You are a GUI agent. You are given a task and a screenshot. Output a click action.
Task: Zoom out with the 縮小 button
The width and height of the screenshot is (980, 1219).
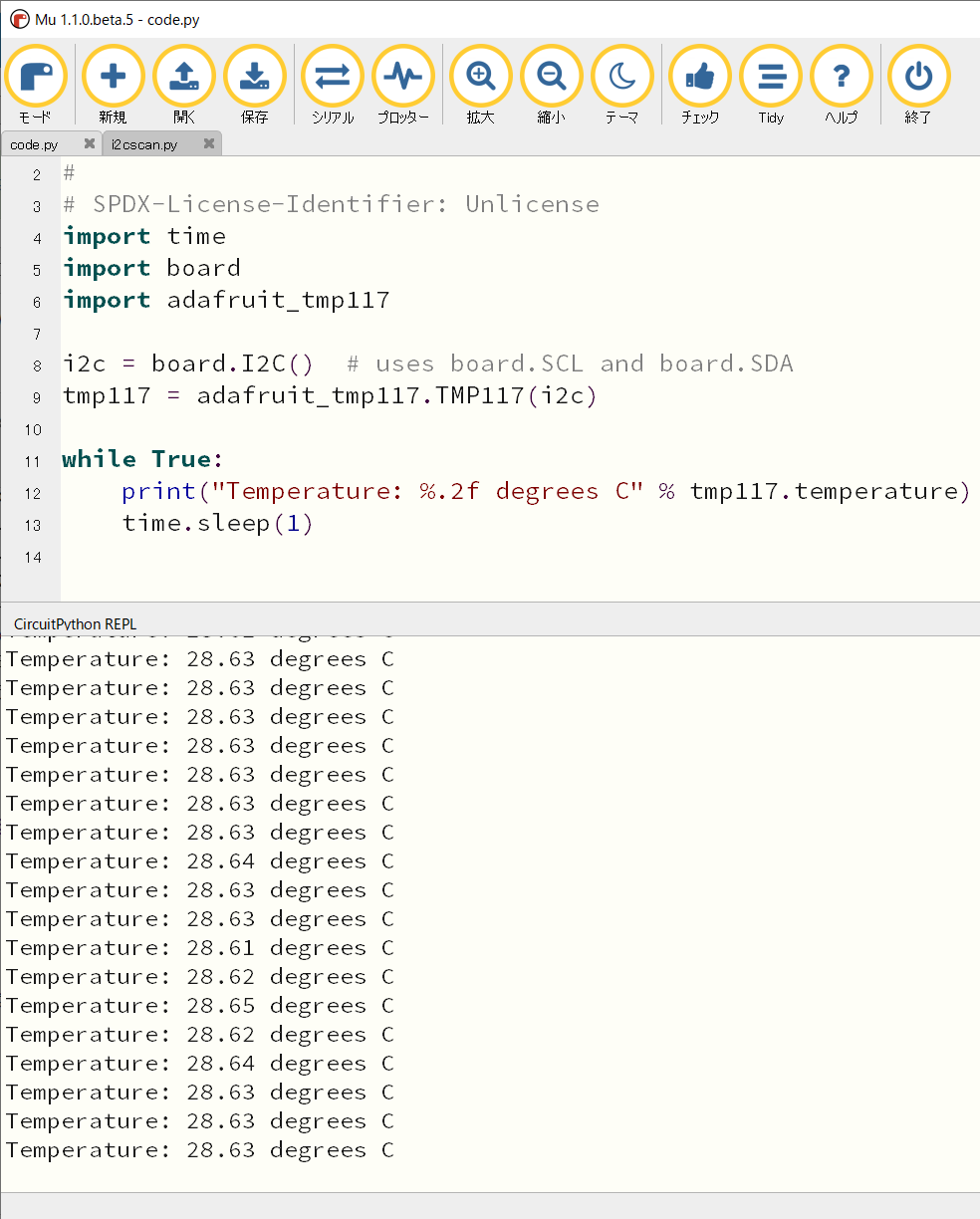[x=551, y=78]
